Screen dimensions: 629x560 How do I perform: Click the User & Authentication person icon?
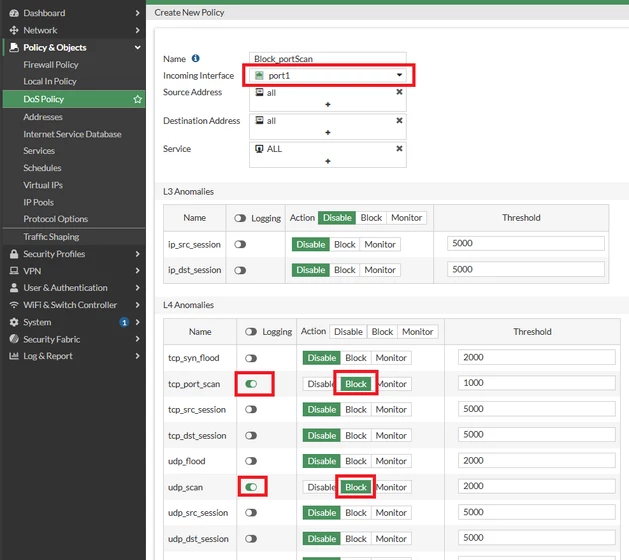[14, 288]
